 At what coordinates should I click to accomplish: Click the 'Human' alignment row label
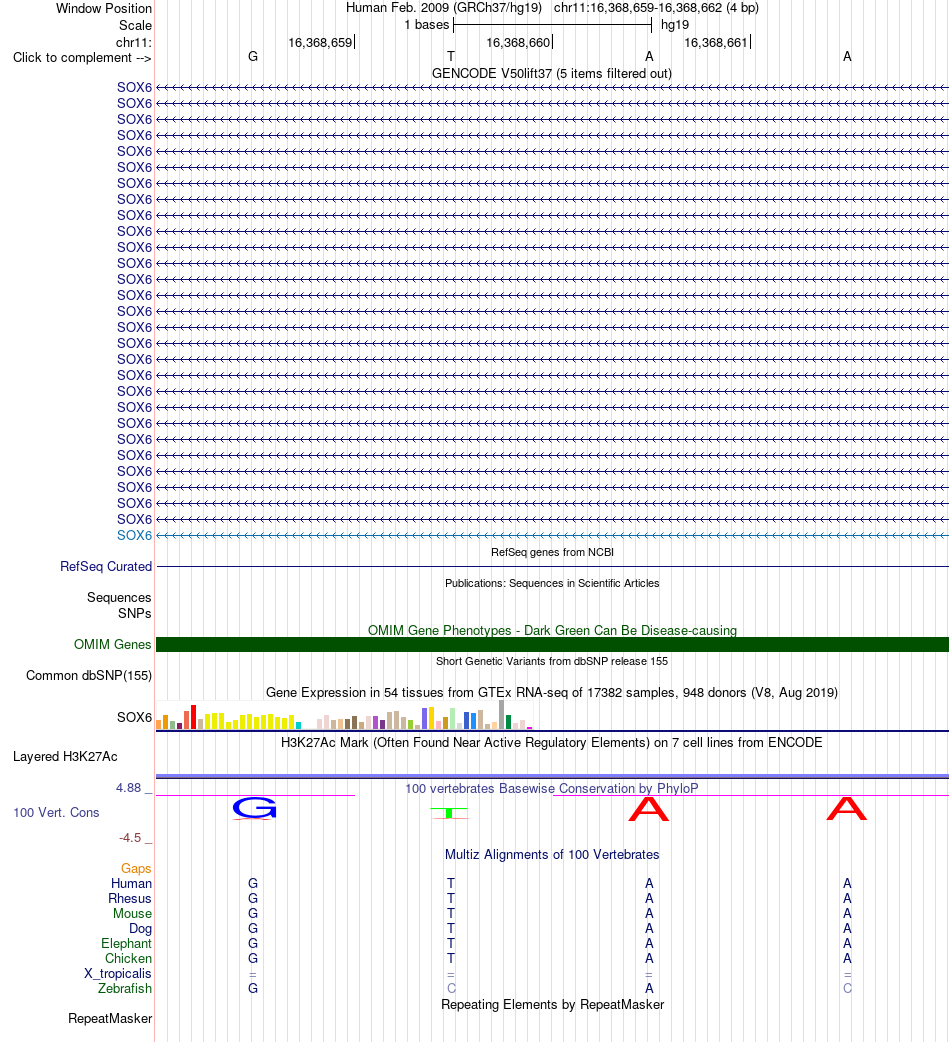(132, 884)
